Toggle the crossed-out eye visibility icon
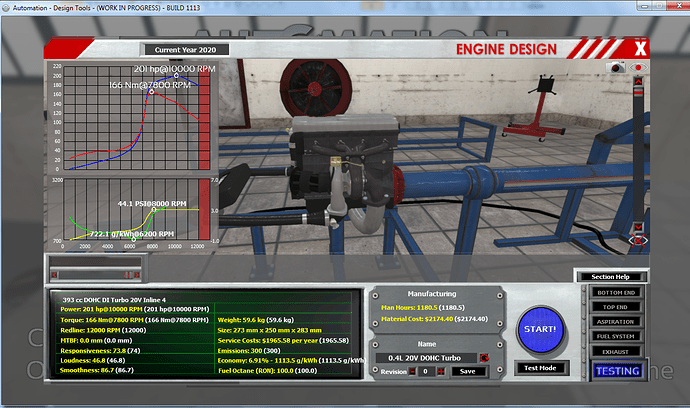 [638, 240]
